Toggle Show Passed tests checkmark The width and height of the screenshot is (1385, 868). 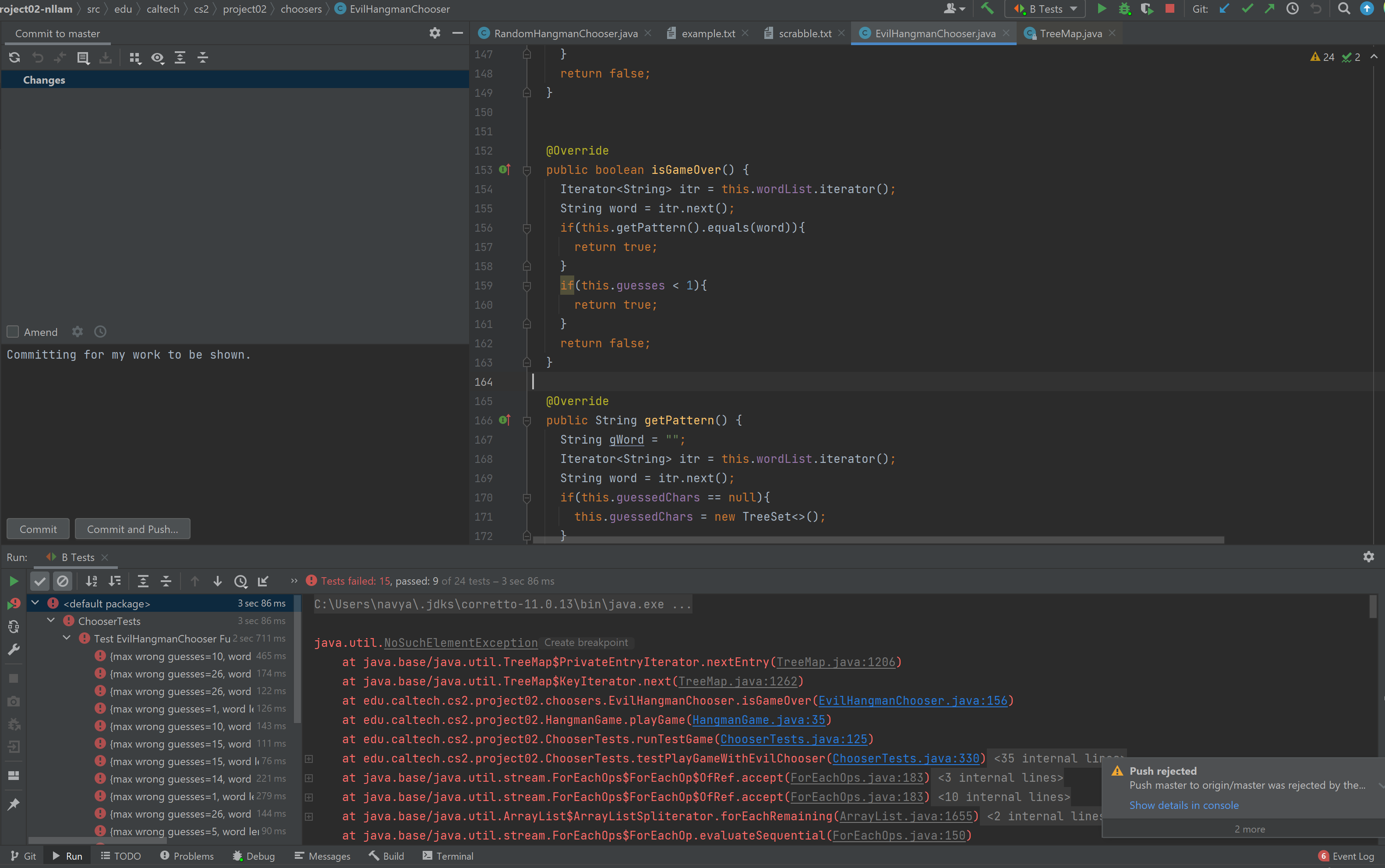click(39, 581)
